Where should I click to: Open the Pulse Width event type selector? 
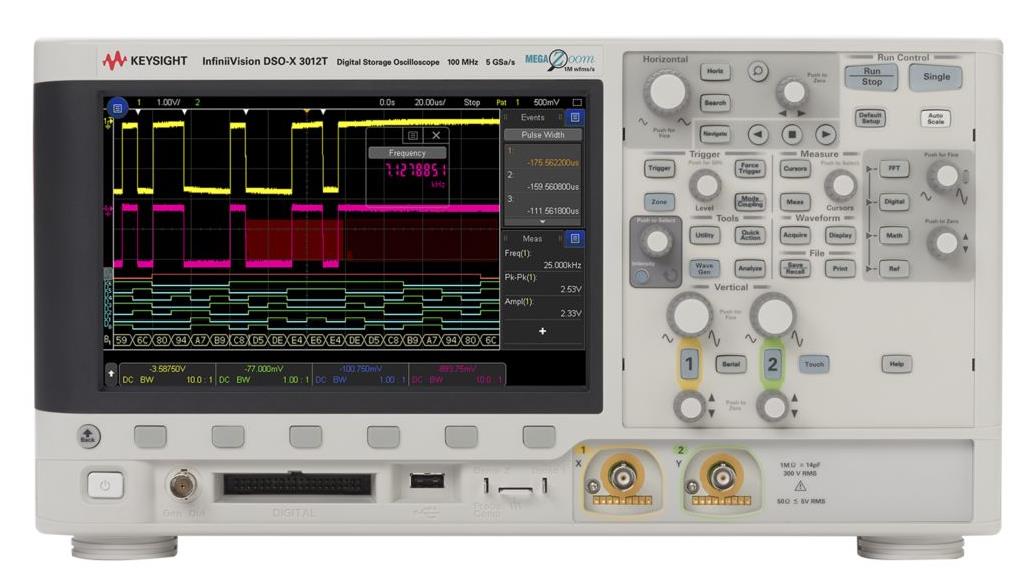(541, 133)
